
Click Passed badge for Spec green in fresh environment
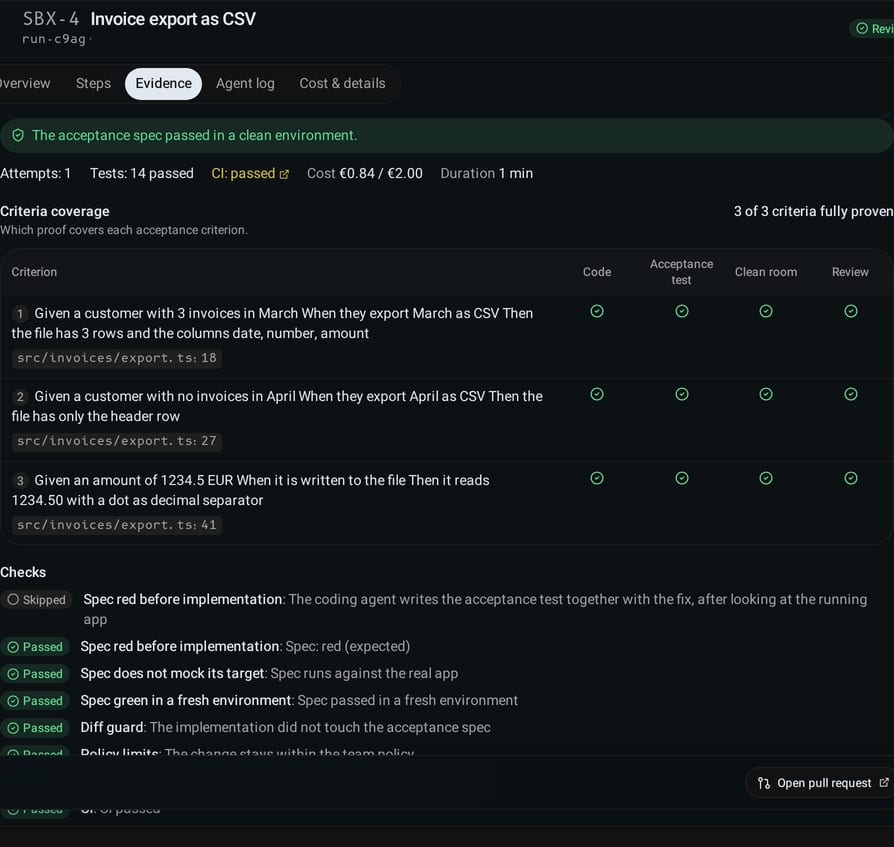pos(35,701)
